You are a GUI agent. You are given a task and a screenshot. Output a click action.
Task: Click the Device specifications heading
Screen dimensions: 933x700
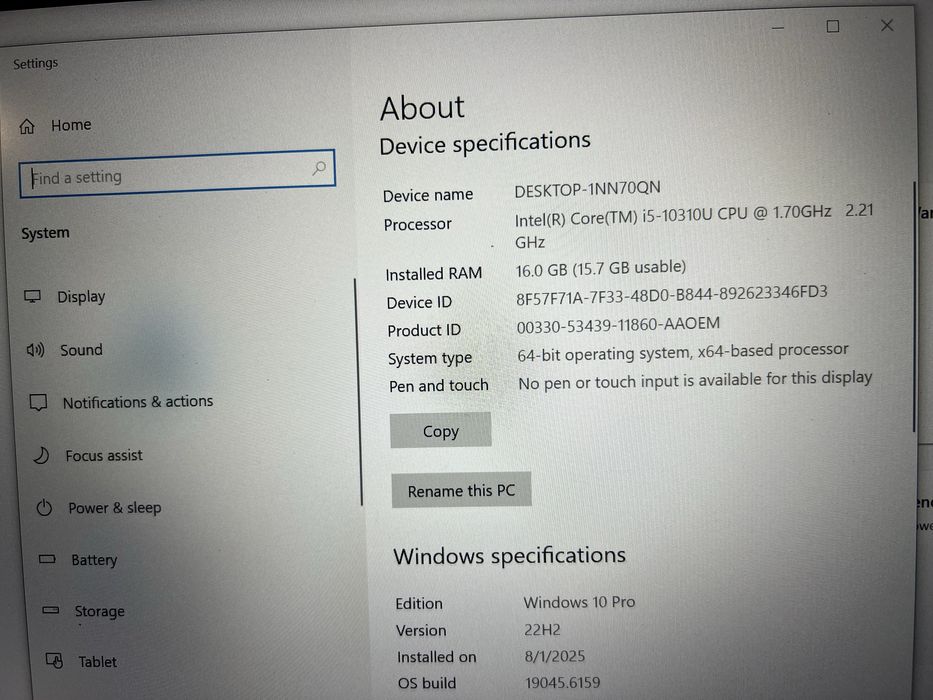tap(484, 143)
